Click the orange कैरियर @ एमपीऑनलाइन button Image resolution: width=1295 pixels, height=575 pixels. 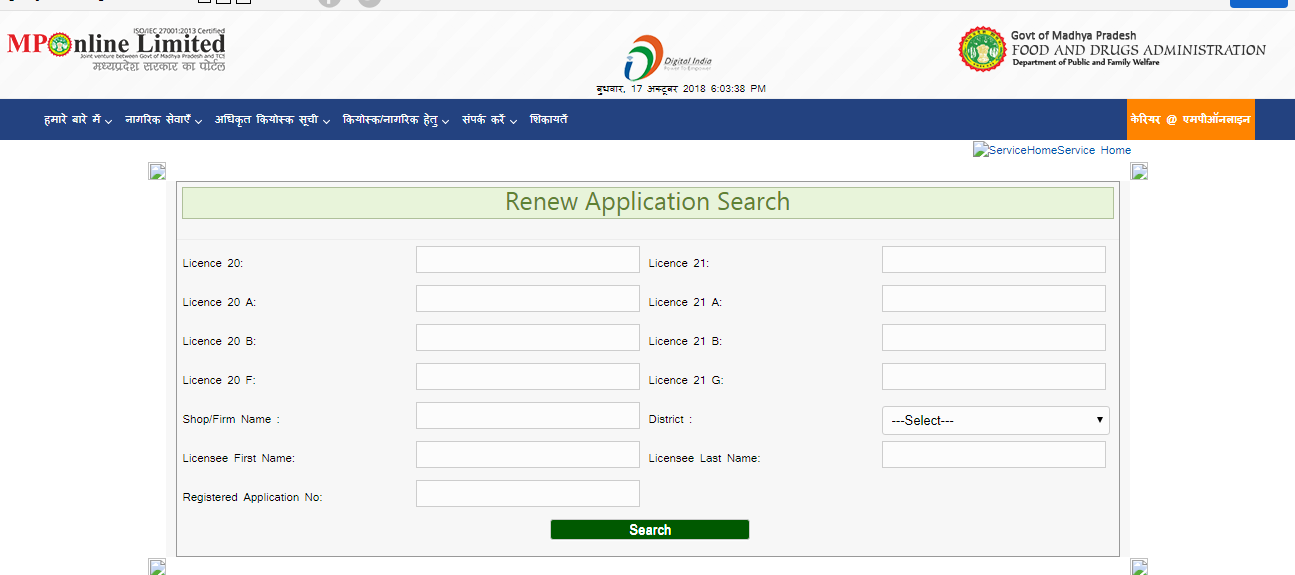[x=1190, y=119]
